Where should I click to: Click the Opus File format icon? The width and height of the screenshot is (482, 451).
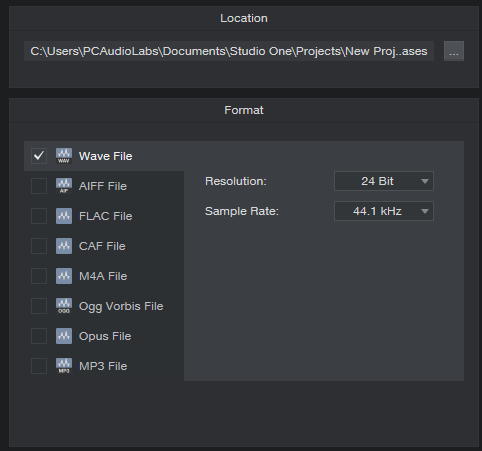[64, 336]
